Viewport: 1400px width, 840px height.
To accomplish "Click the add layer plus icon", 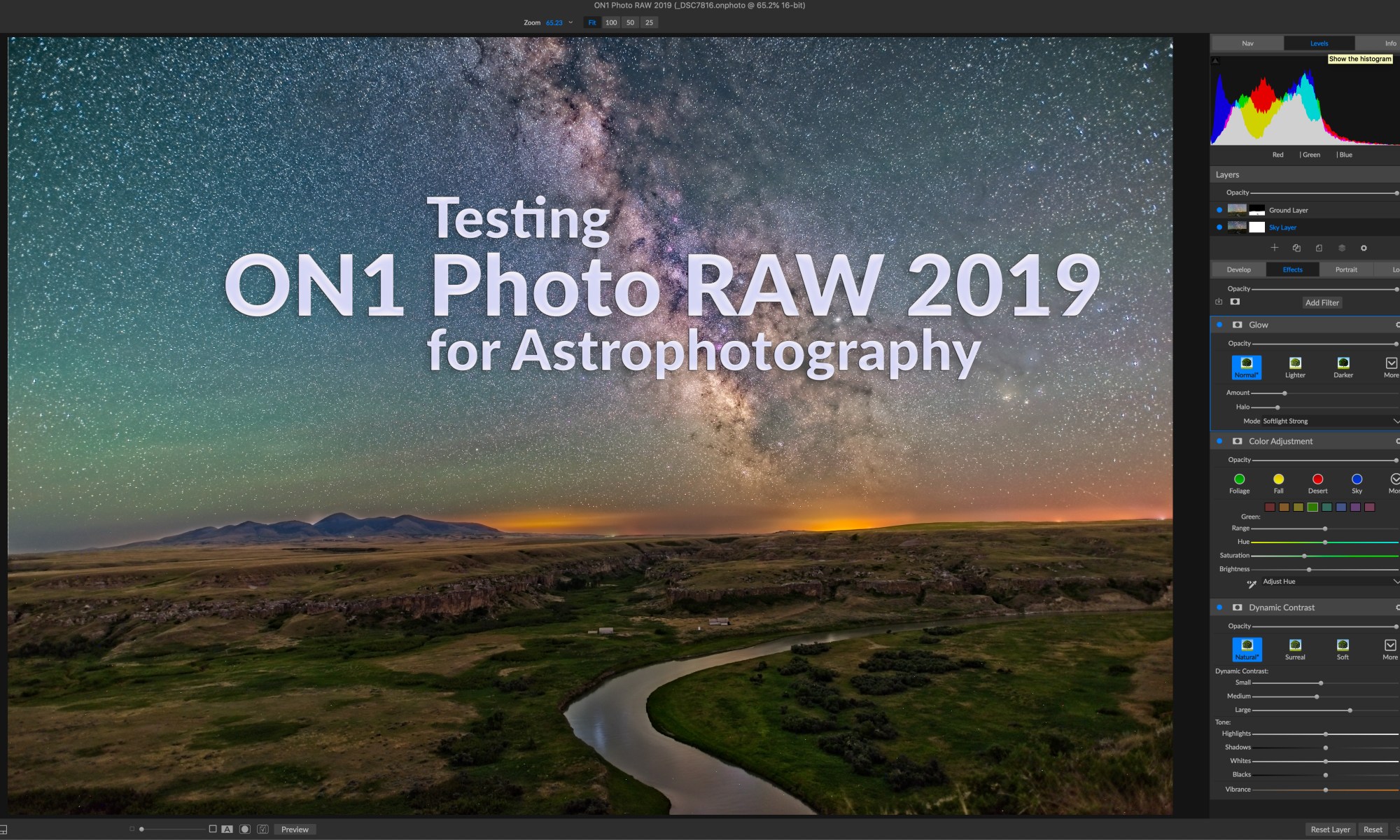I will 1275,248.
